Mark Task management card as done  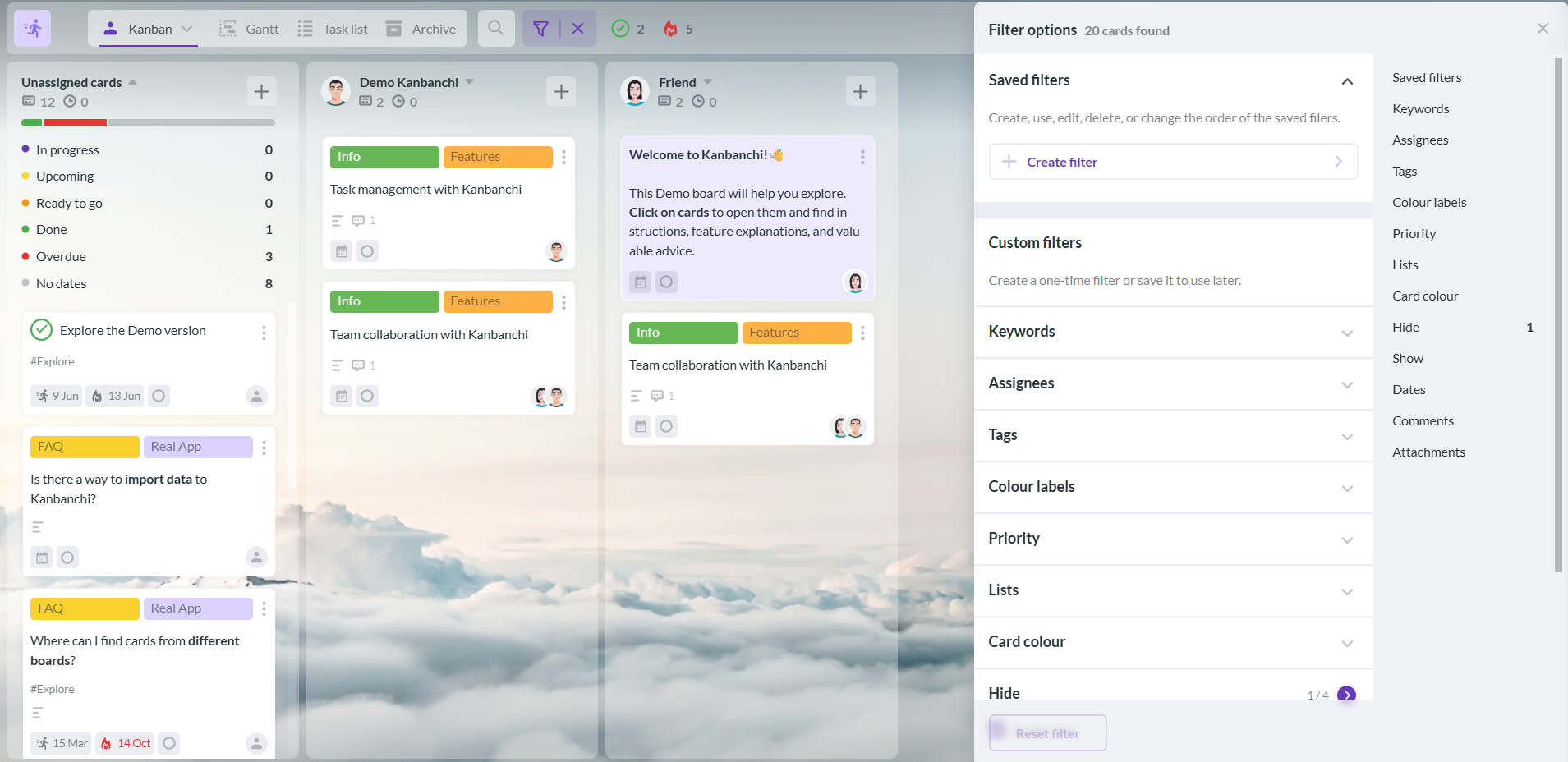(367, 251)
